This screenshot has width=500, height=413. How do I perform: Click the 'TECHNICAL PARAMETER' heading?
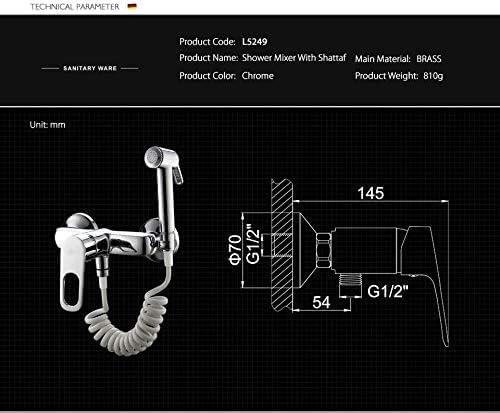[75, 7]
